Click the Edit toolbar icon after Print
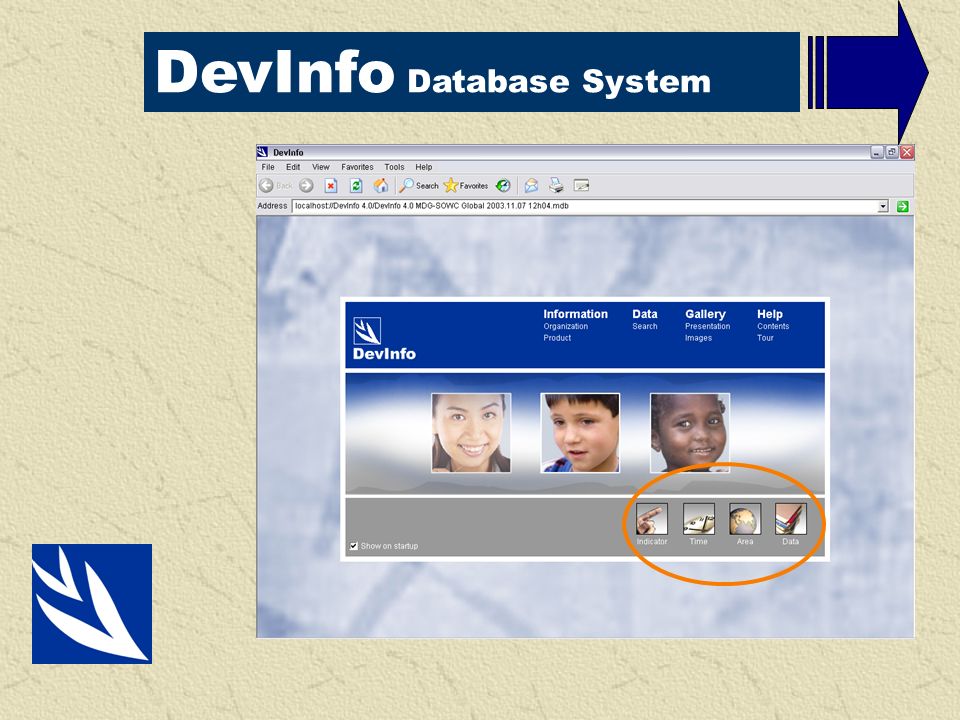Image resolution: width=960 pixels, height=720 pixels. [x=581, y=186]
